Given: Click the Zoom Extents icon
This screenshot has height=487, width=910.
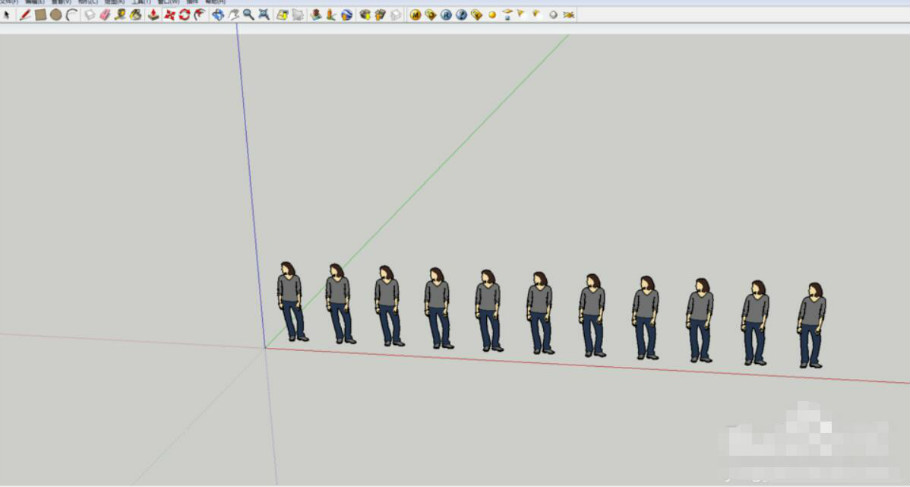Looking at the screenshot, I should coord(264,15).
